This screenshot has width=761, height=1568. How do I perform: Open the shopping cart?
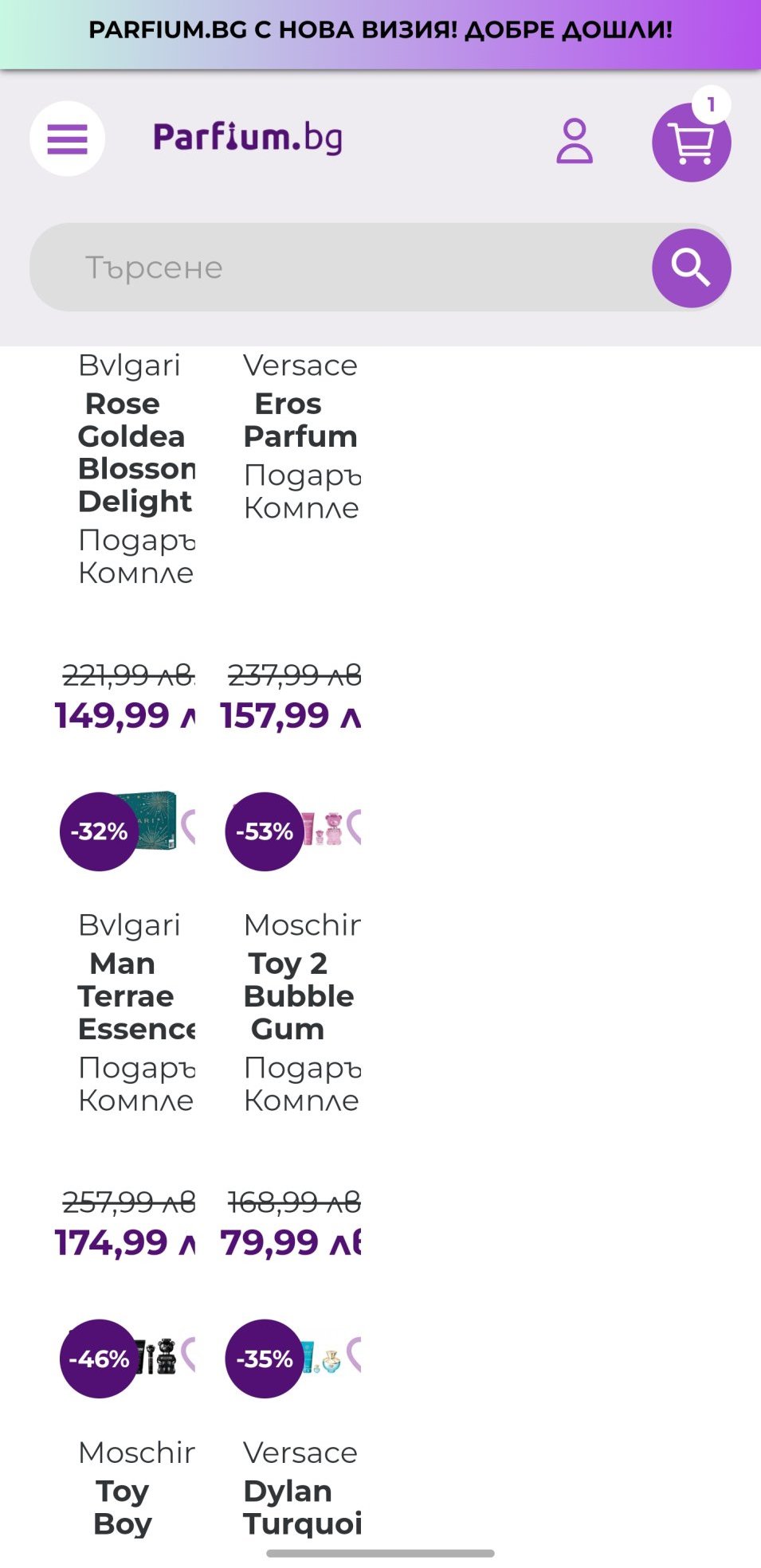[x=691, y=143]
